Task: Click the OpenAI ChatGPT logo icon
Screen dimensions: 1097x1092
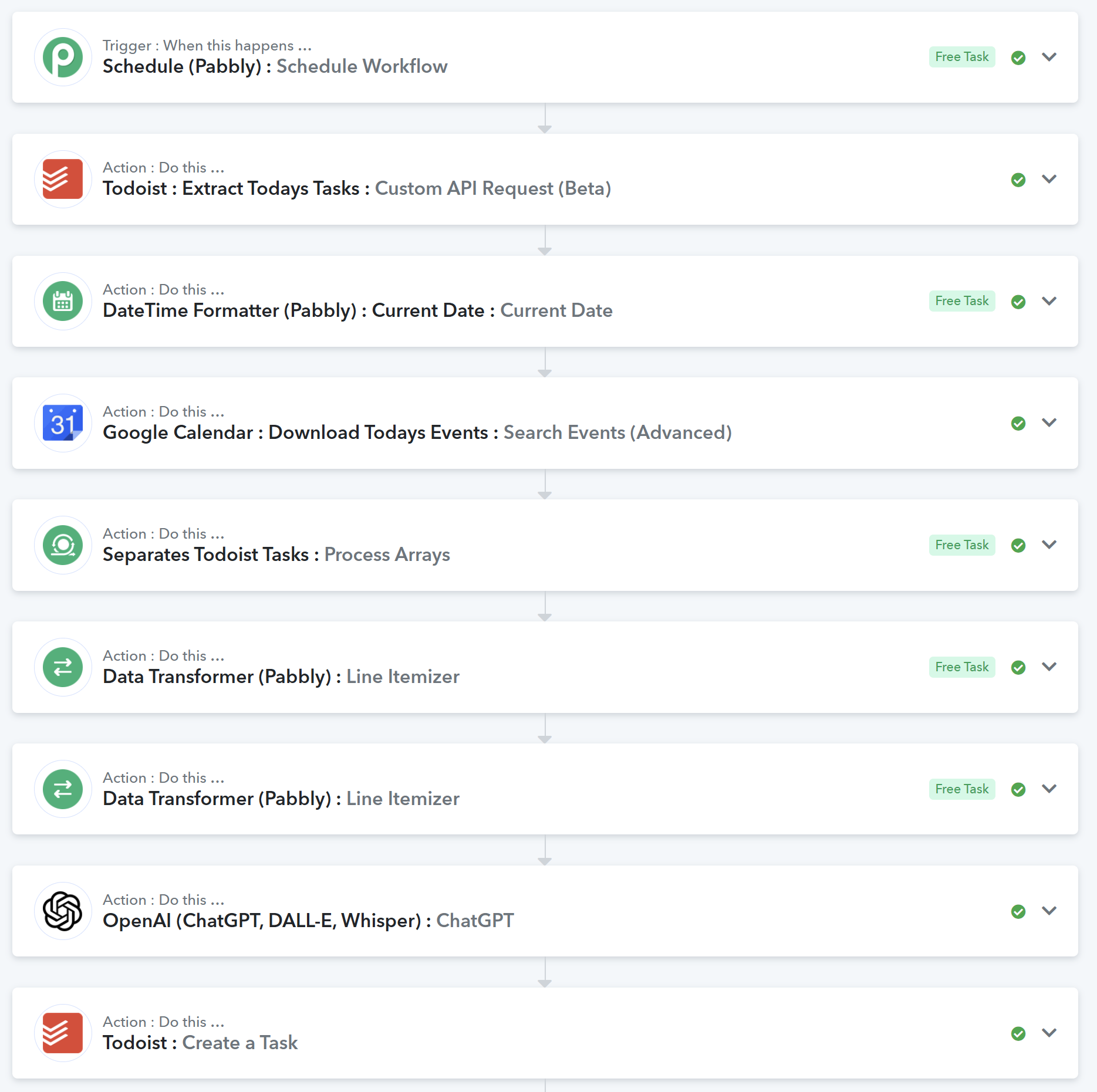Action: 63,911
